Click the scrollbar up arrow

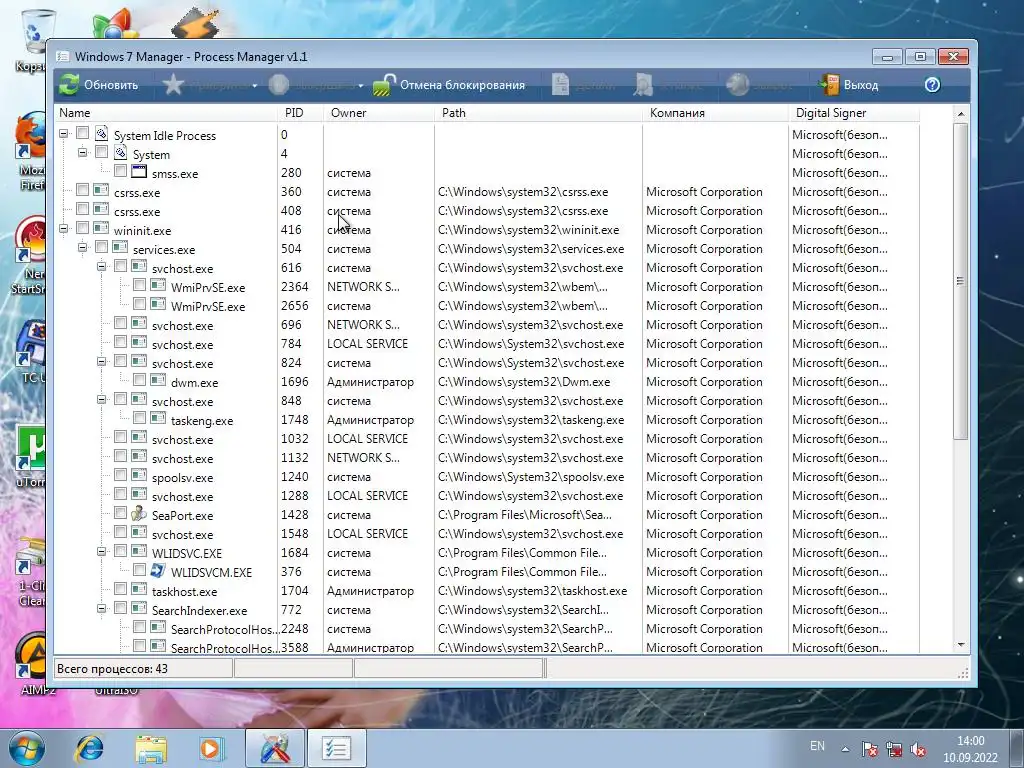click(x=961, y=114)
